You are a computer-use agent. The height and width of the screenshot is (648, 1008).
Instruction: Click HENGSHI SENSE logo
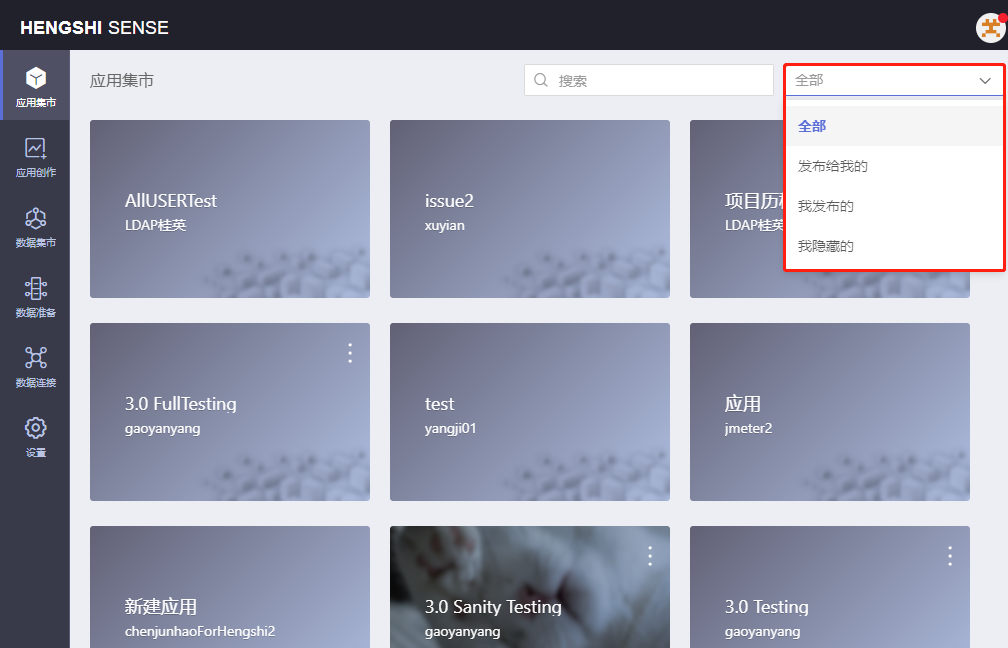[x=94, y=28]
